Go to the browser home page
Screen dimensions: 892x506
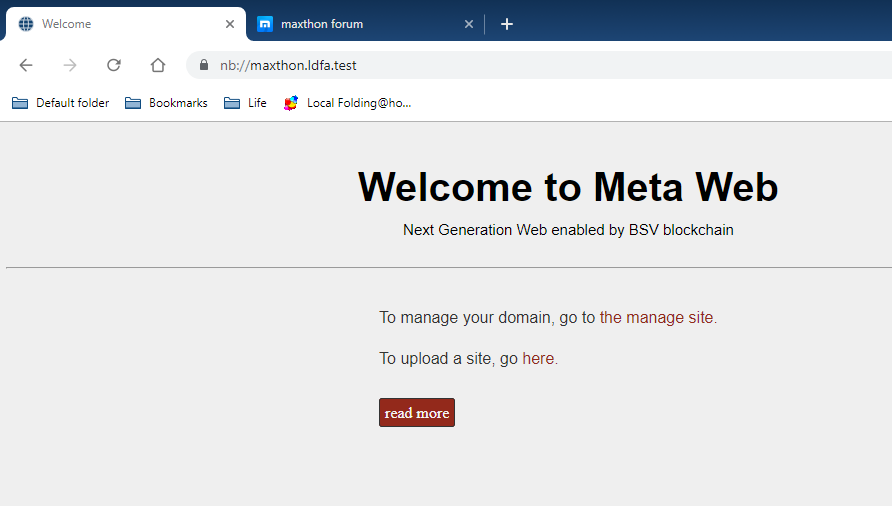click(x=158, y=65)
